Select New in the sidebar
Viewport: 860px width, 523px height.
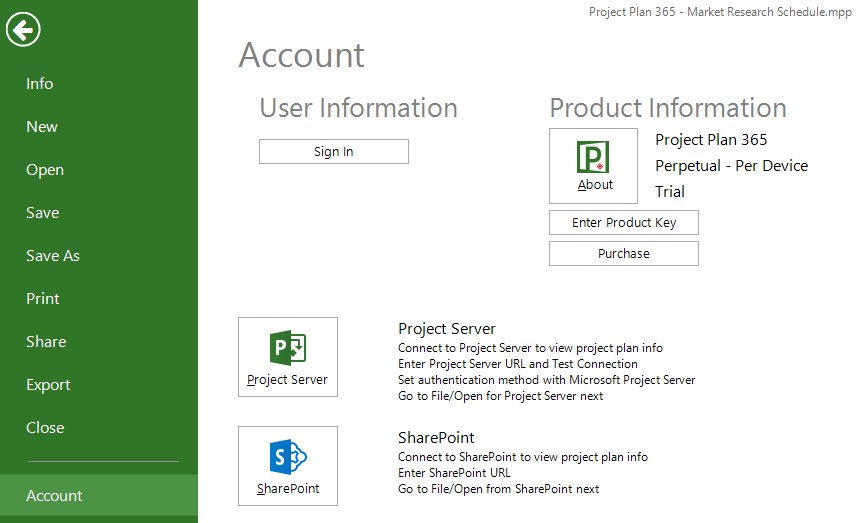click(x=42, y=127)
